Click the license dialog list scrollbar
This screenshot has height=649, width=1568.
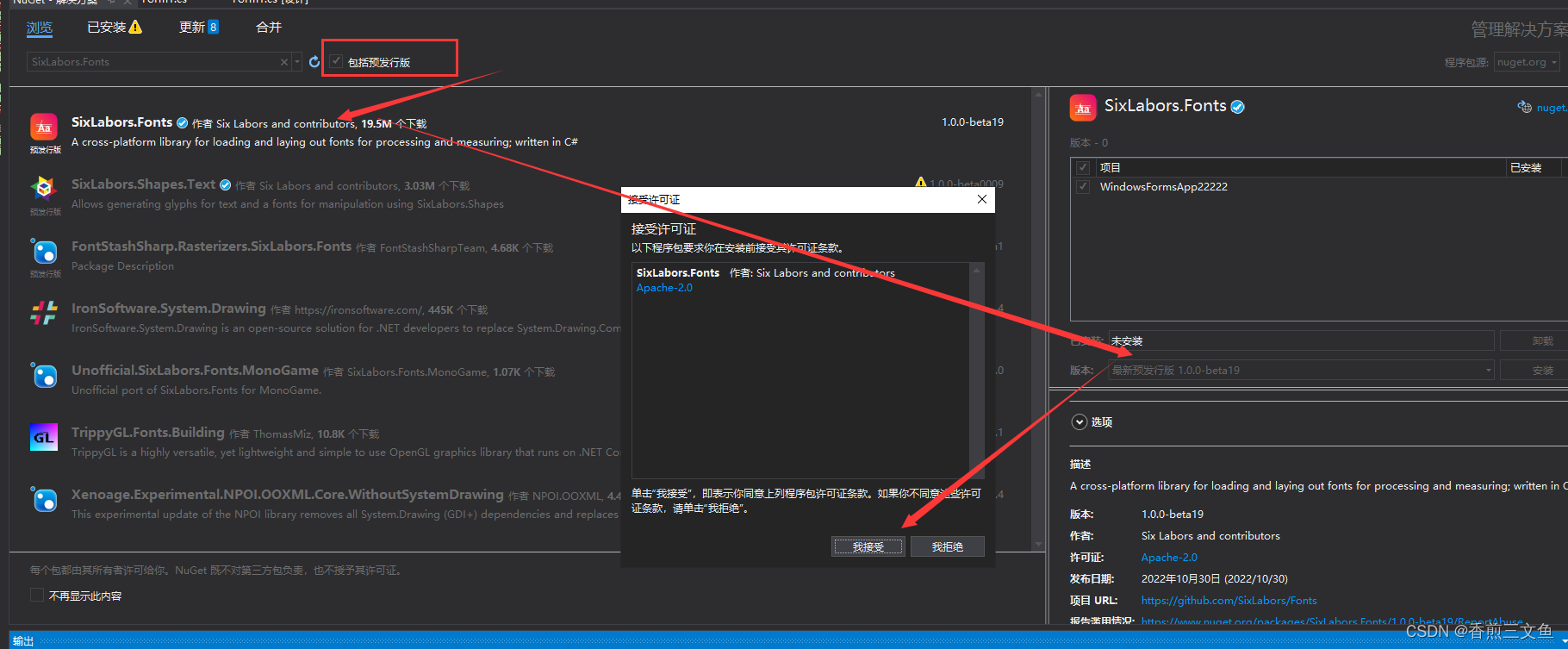click(x=976, y=371)
